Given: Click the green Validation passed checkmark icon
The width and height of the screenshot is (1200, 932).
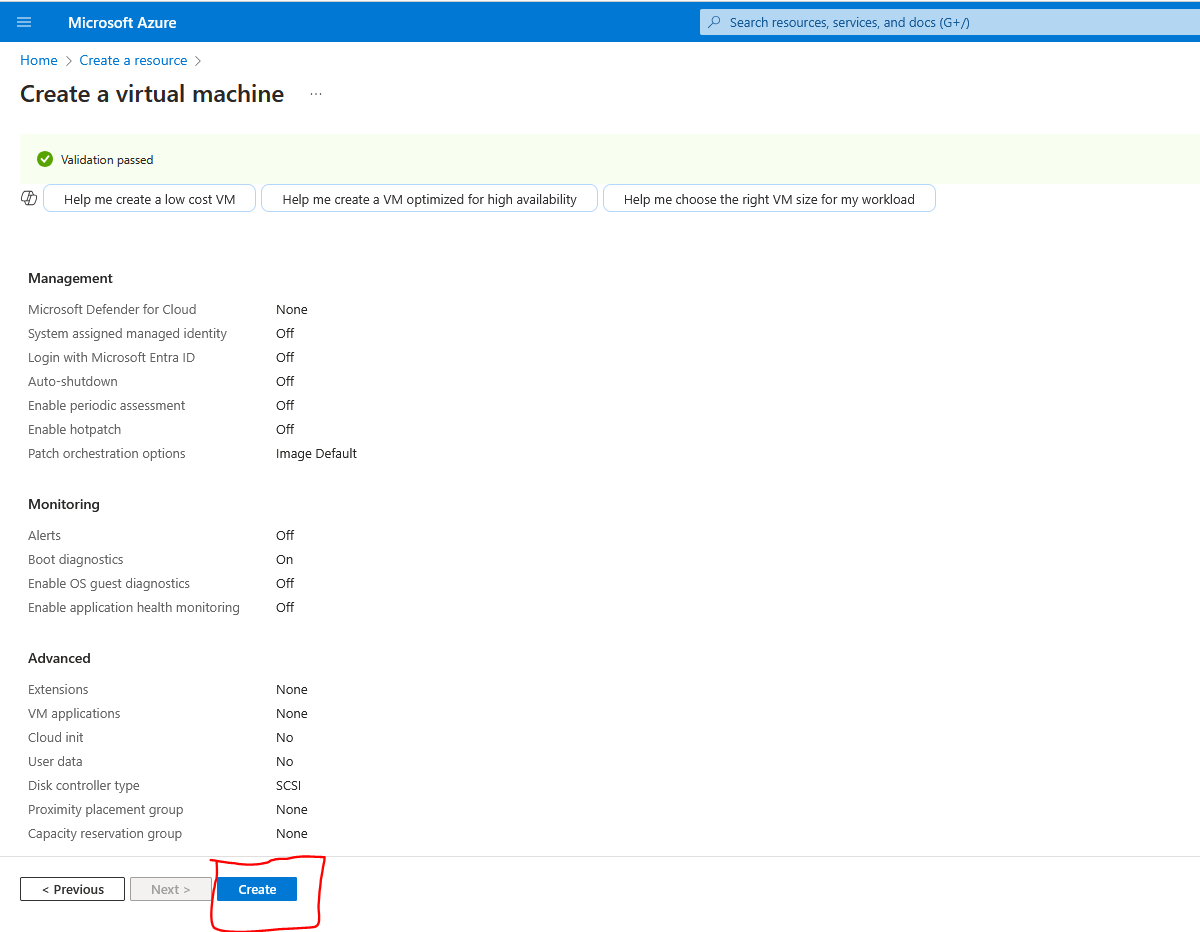Looking at the screenshot, I should [x=45, y=159].
